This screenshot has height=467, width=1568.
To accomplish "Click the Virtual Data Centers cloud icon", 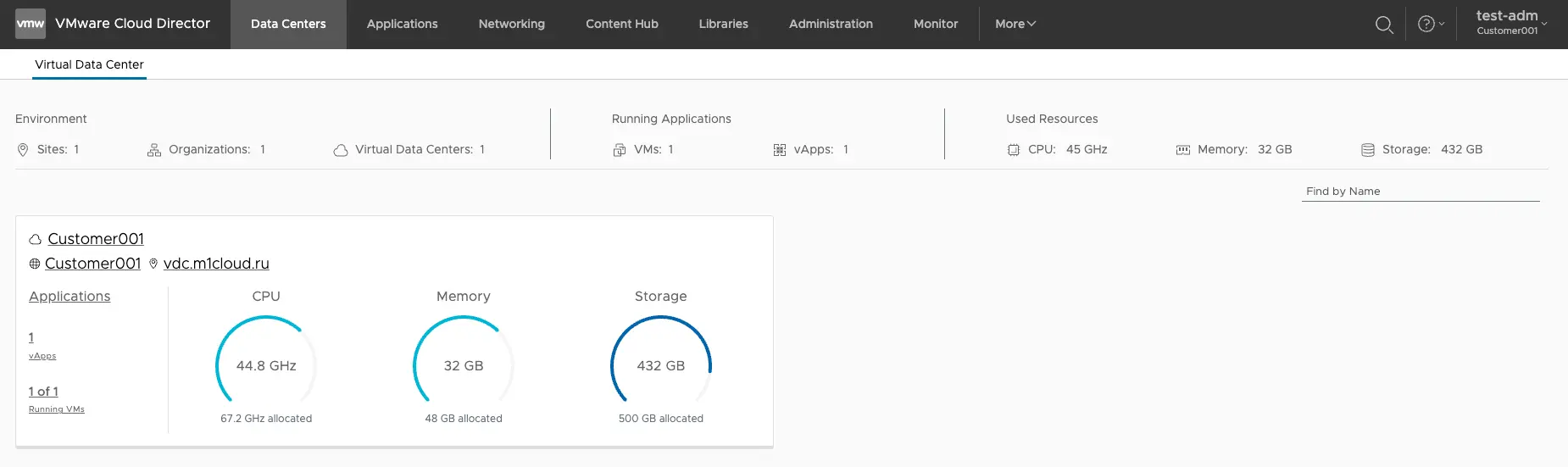I will point(341,150).
